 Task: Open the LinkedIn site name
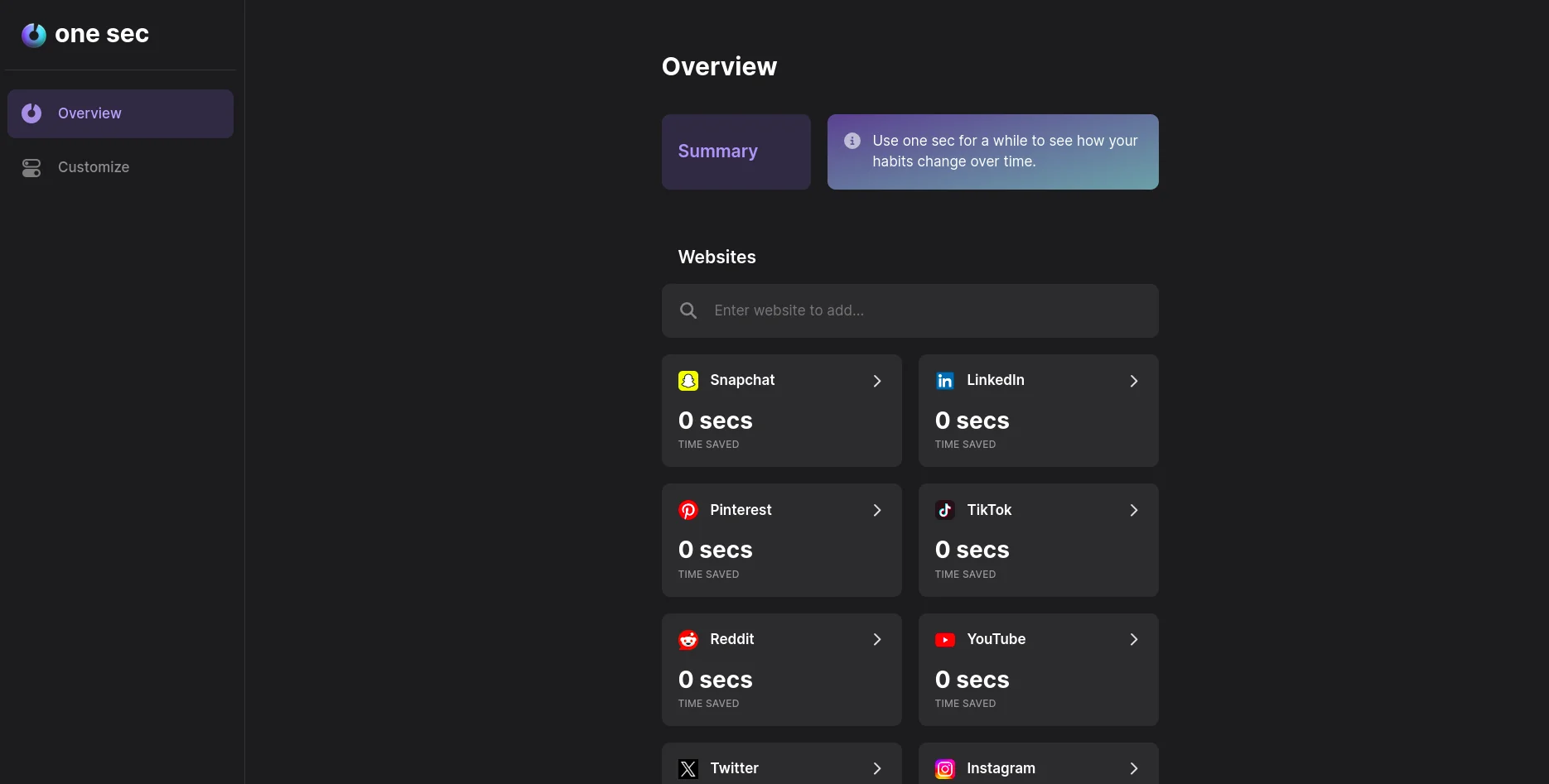996,380
